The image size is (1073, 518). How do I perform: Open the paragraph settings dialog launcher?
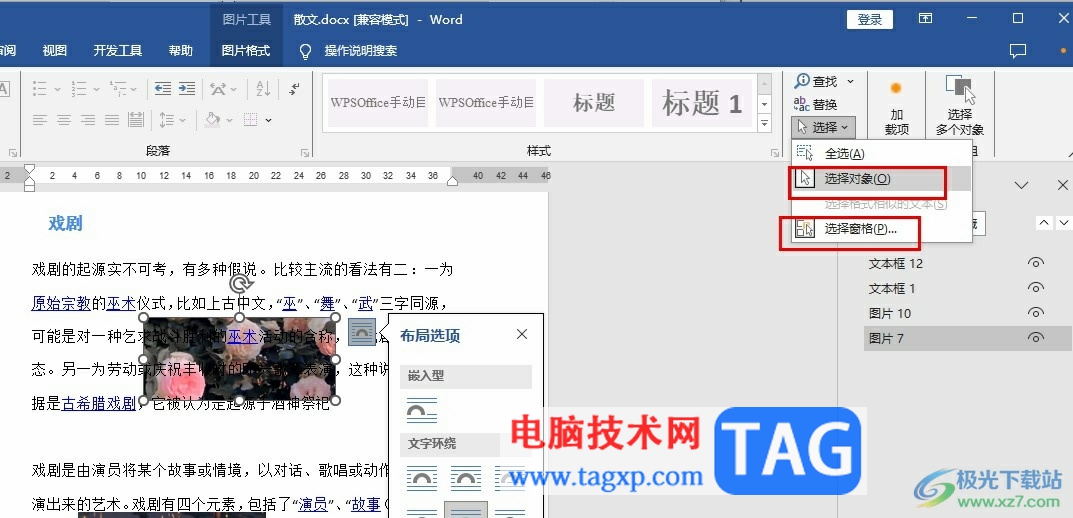305,153
